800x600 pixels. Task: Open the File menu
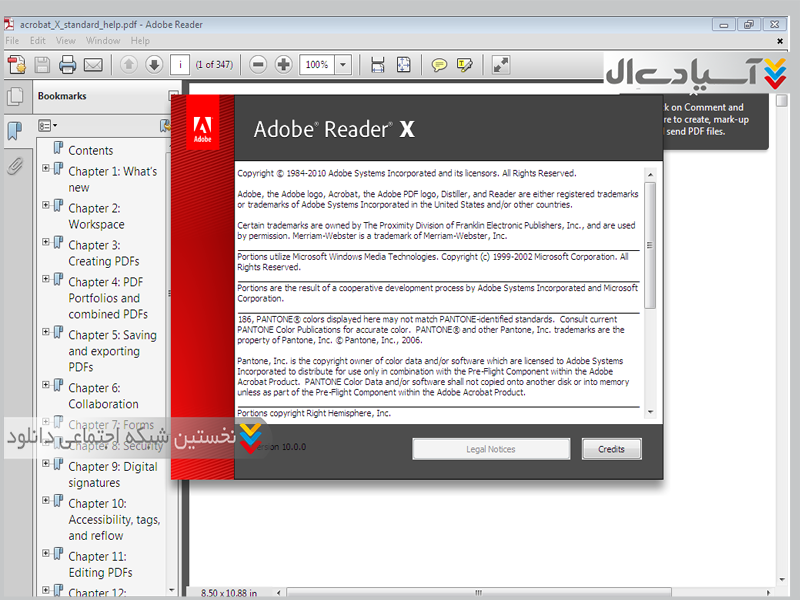(x=12, y=41)
